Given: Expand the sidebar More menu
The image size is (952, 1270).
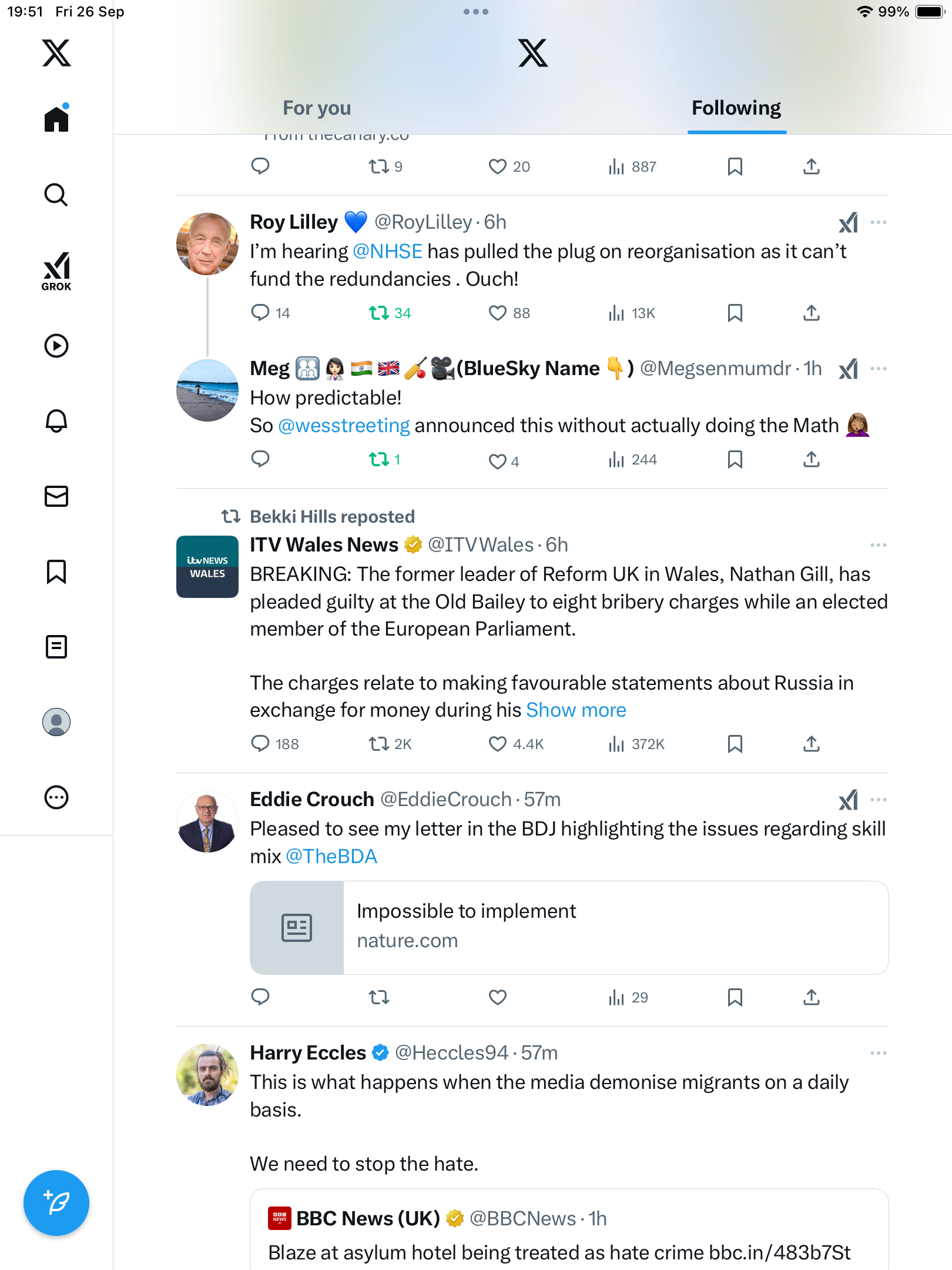Looking at the screenshot, I should [x=56, y=797].
